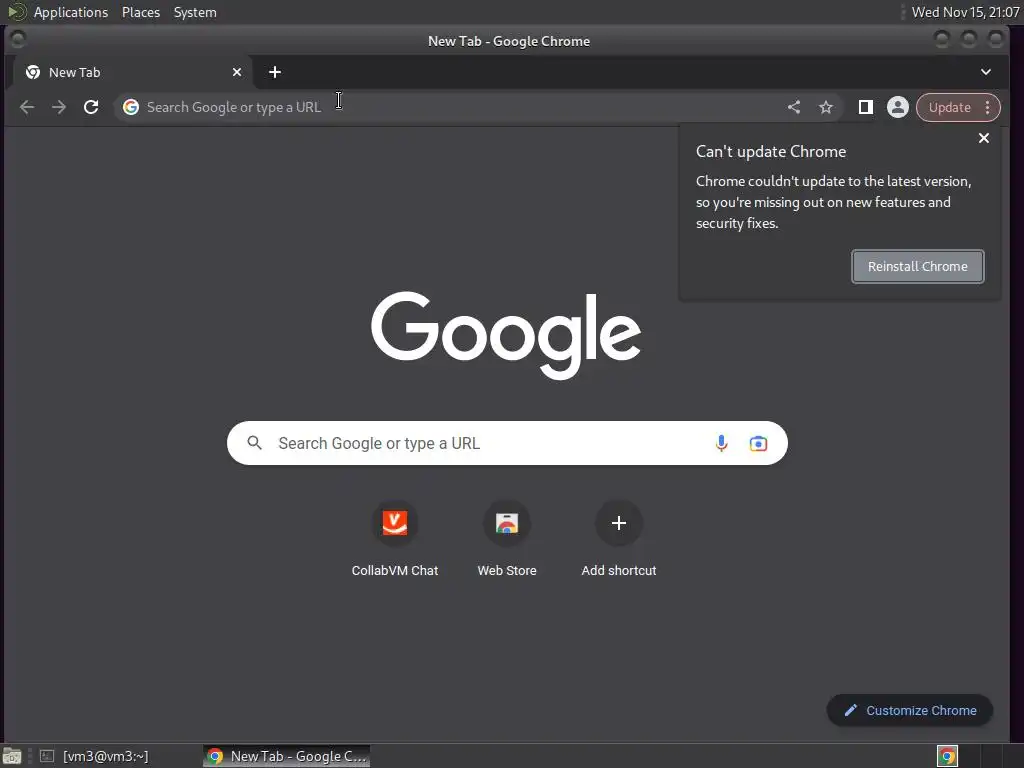Click the Customize Chrome button
Screen dimensions: 1024x768
point(910,711)
